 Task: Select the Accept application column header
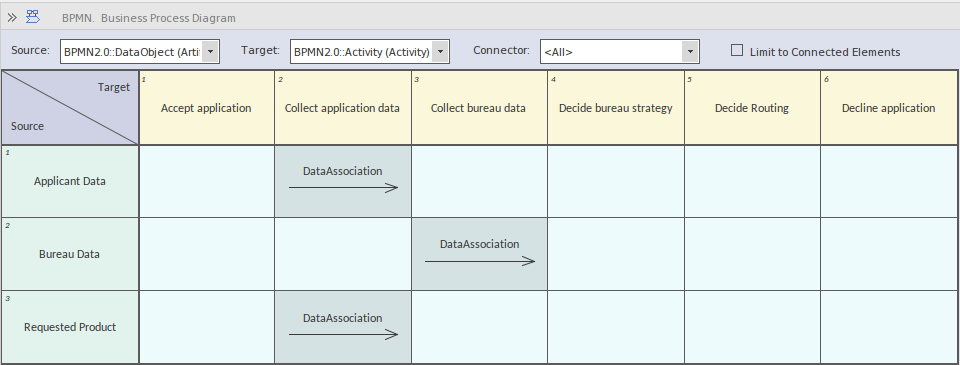[x=206, y=108]
